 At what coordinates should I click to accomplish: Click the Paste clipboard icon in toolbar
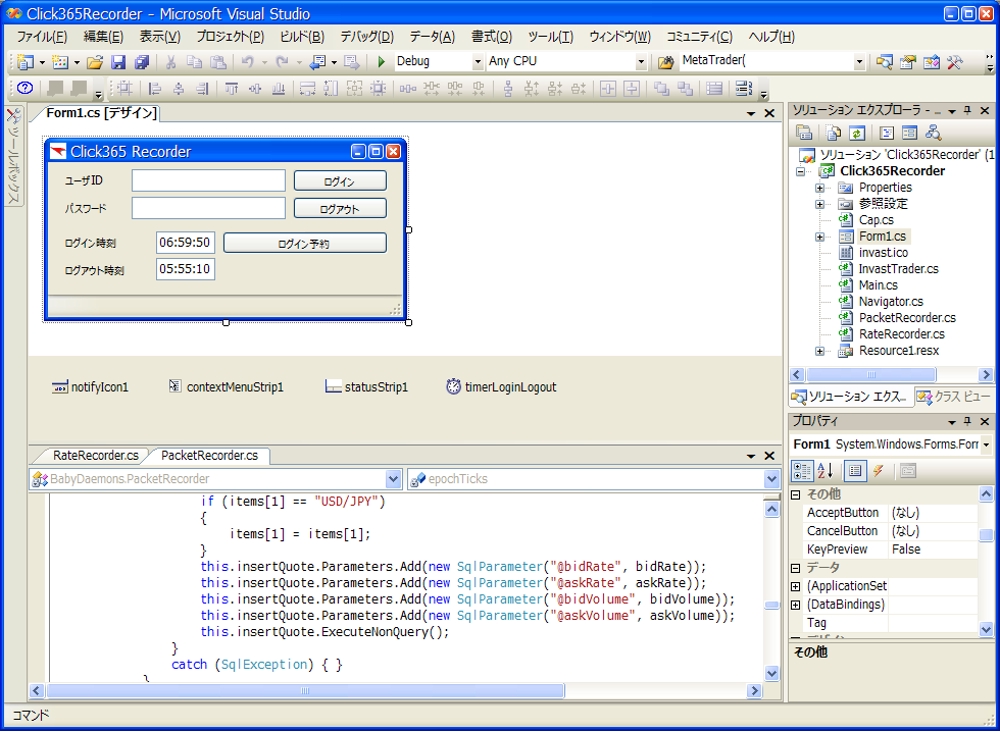[x=218, y=62]
